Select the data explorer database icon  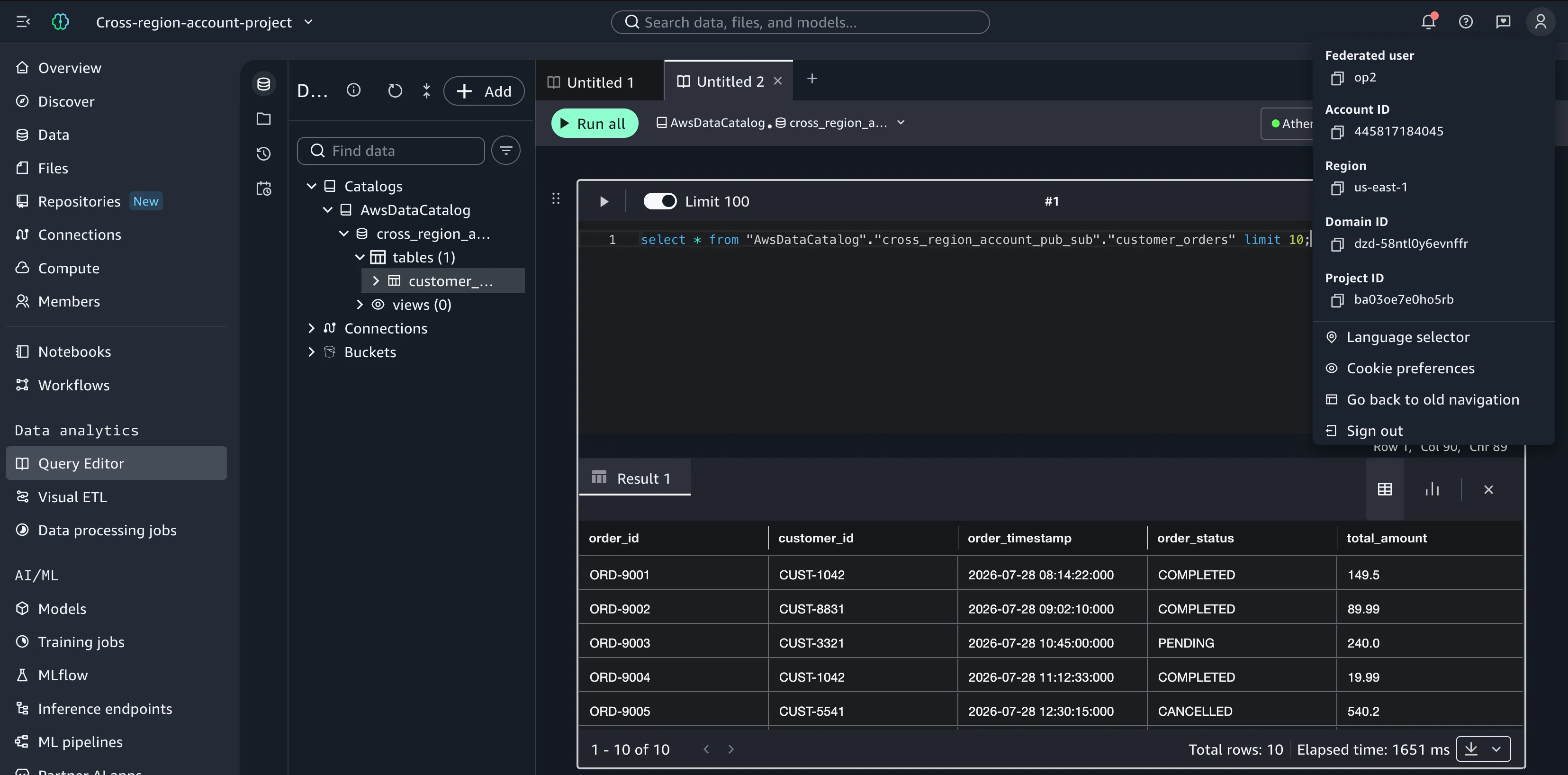pos(263,84)
